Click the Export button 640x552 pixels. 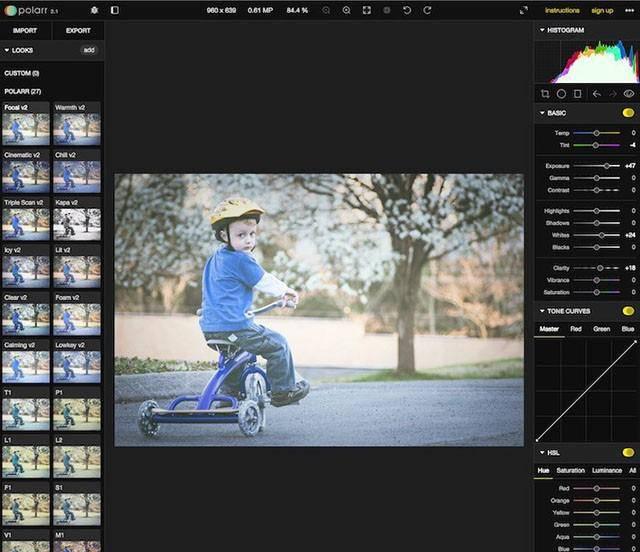[78, 31]
